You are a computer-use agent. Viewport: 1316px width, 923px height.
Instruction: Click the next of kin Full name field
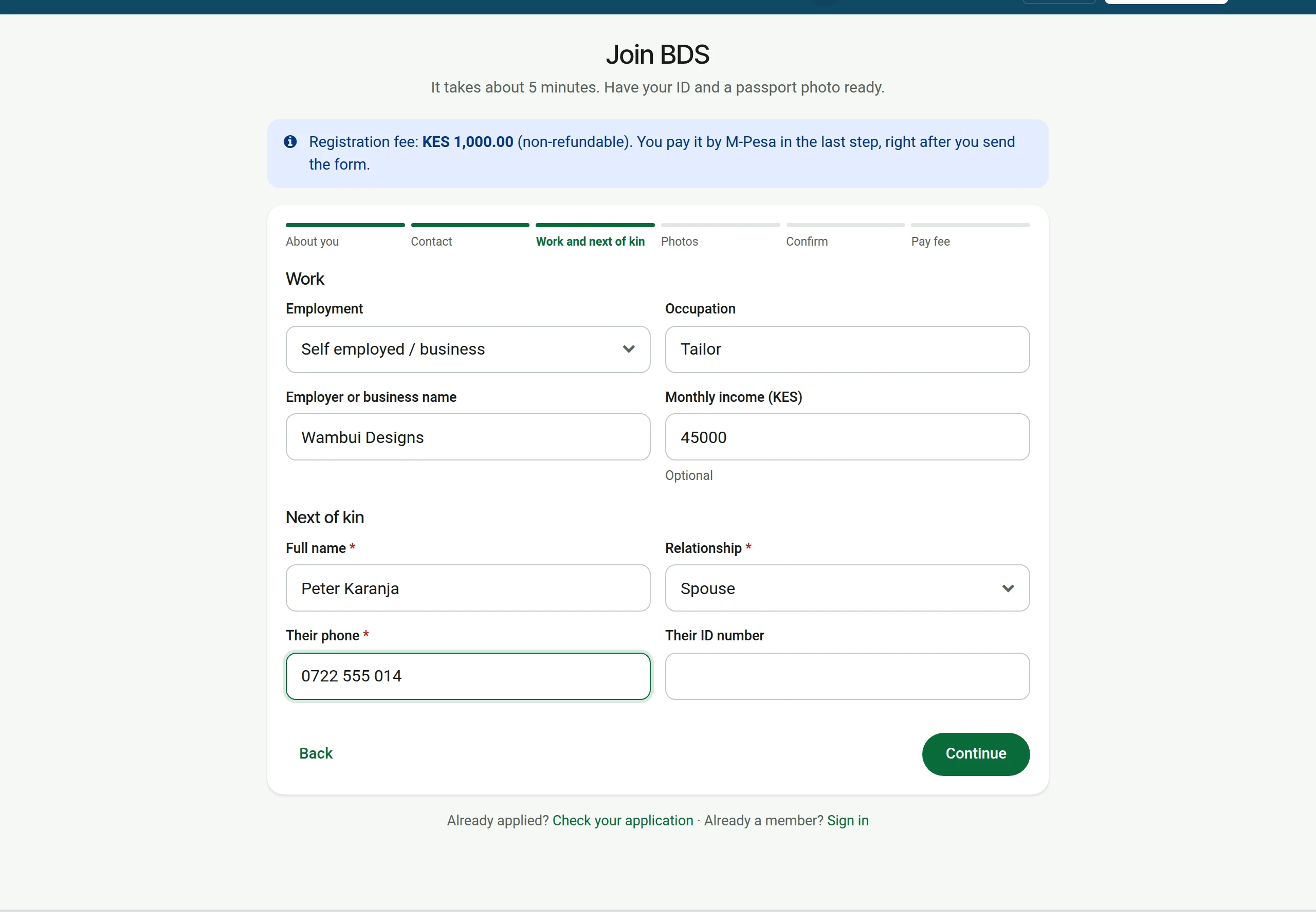tap(468, 588)
